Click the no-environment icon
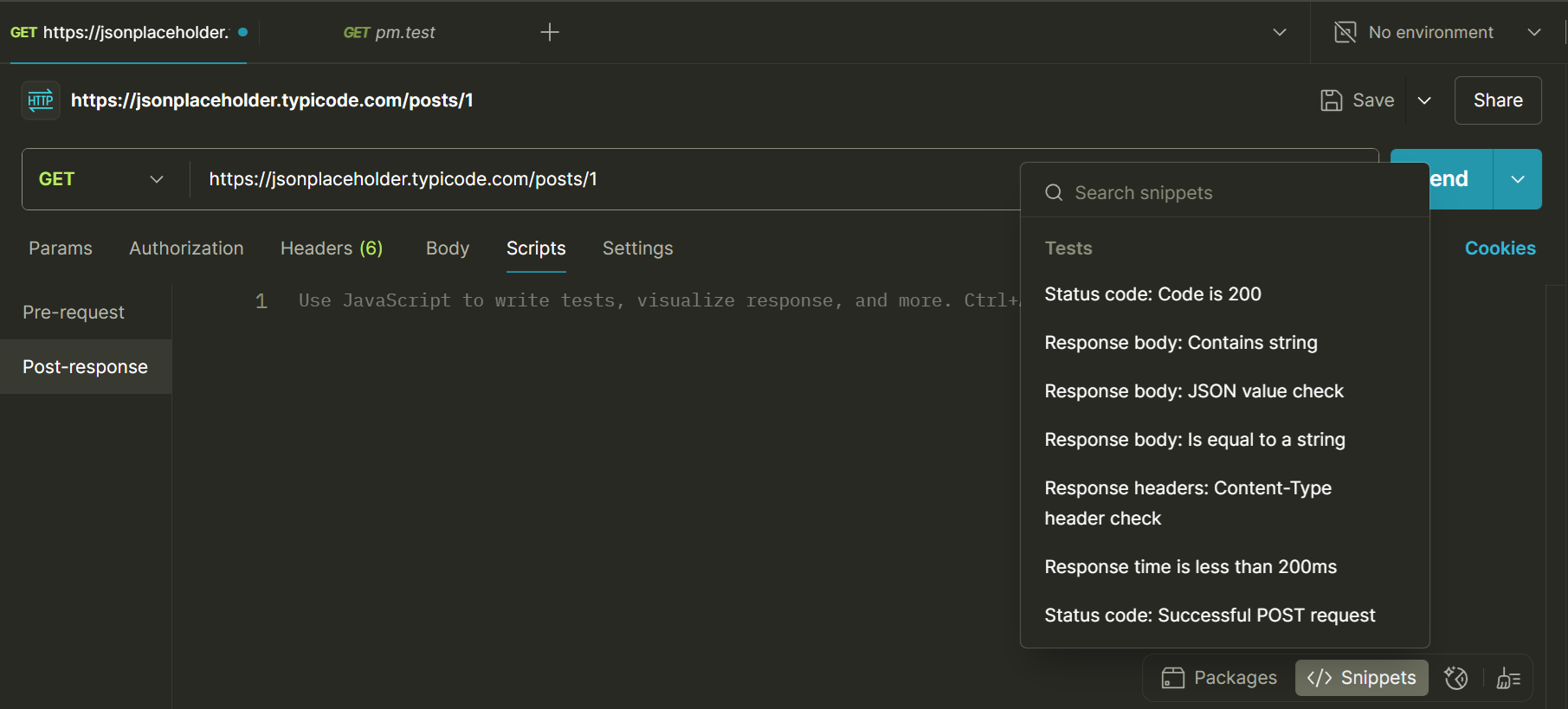Image resolution: width=1568 pixels, height=709 pixels. 1345,32
